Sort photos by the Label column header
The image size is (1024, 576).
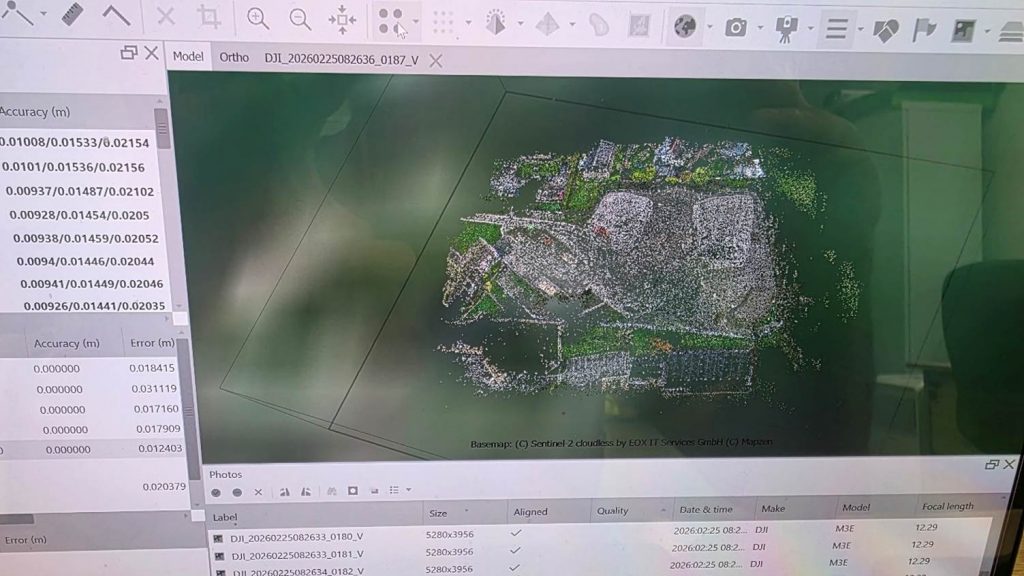225,517
